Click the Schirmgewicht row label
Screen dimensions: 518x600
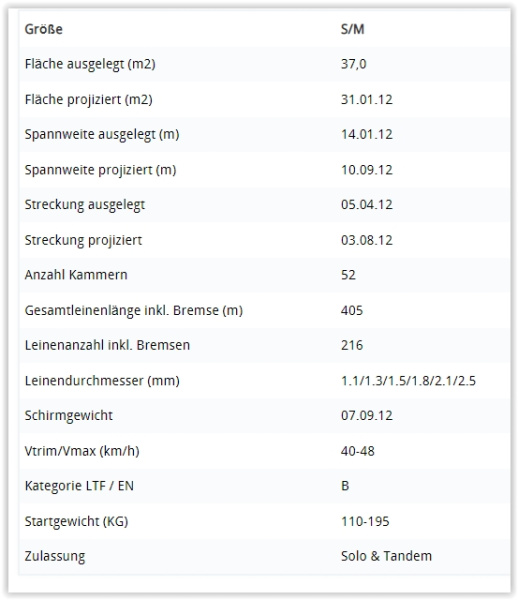pyautogui.click(x=68, y=416)
